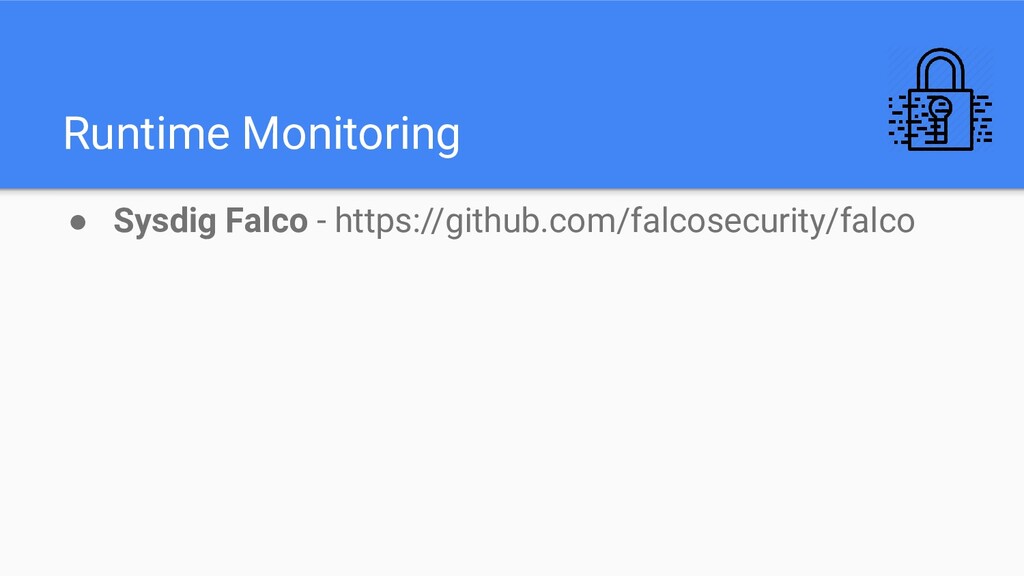
Task: Click the padlock's curved shackle
Action: 940,69
